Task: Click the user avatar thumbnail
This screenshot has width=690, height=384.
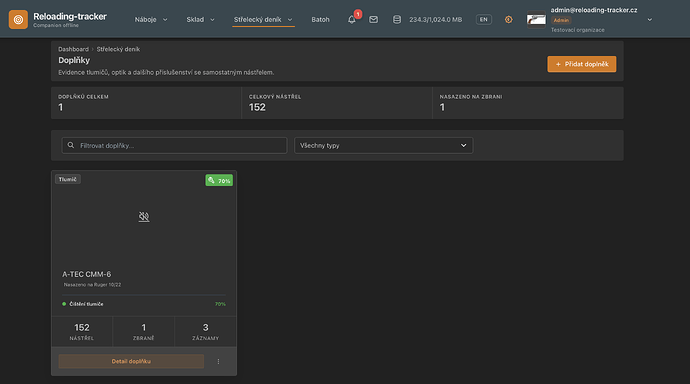Action: click(x=536, y=19)
